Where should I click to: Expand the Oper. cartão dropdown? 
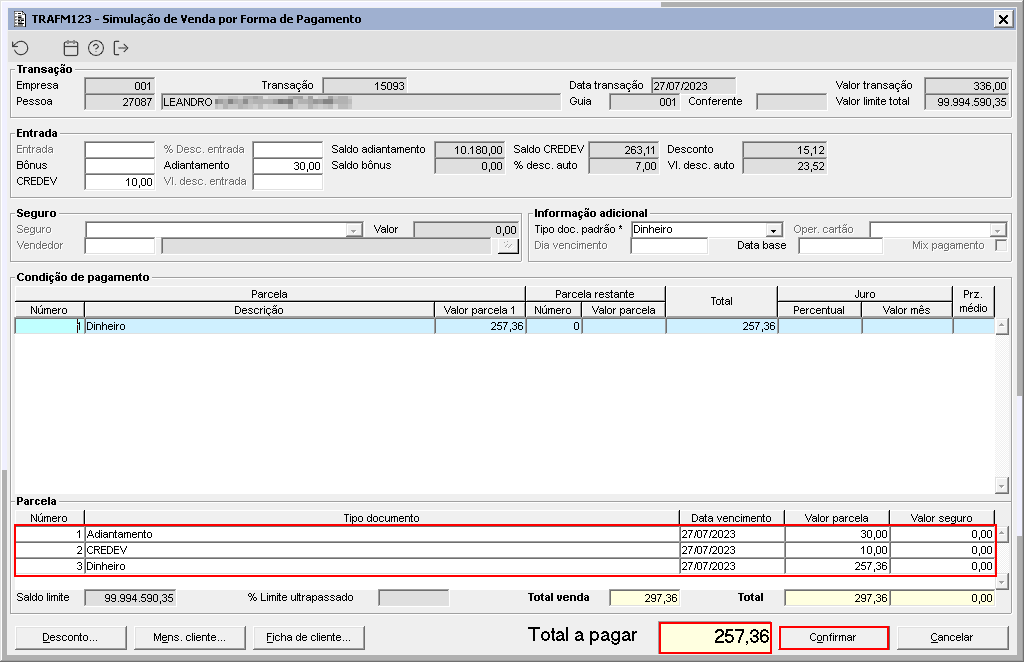click(x=997, y=230)
